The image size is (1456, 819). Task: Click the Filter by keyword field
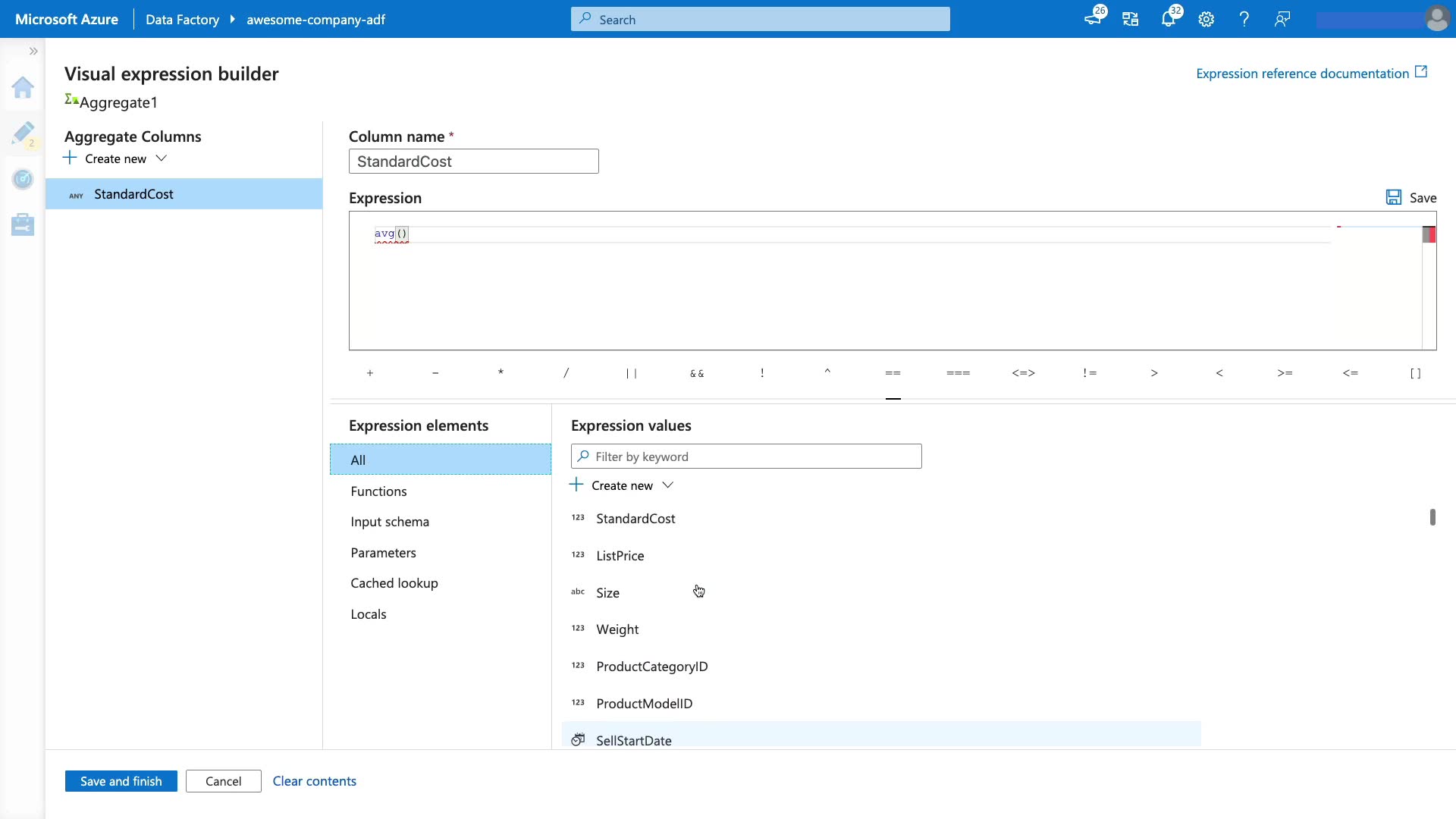point(746,457)
